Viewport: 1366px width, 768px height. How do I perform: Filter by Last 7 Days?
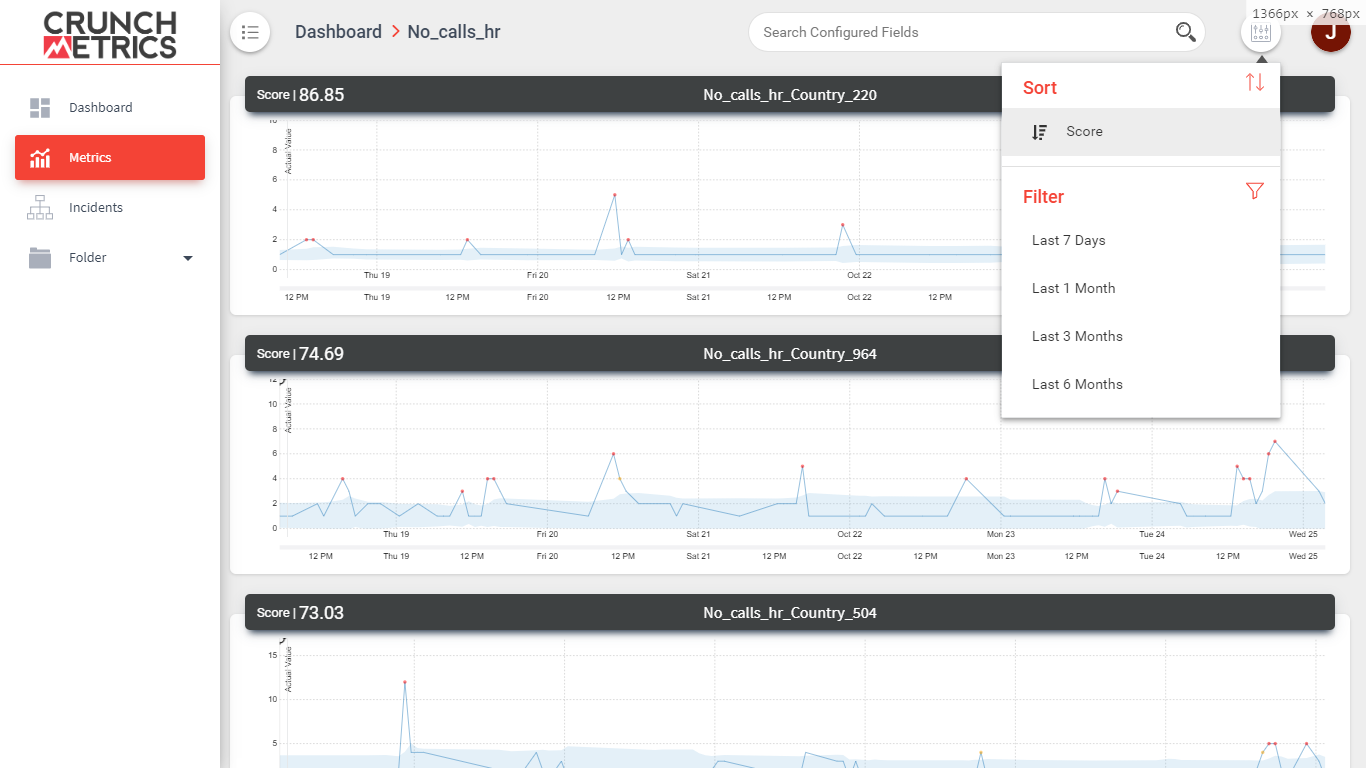coord(1141,240)
